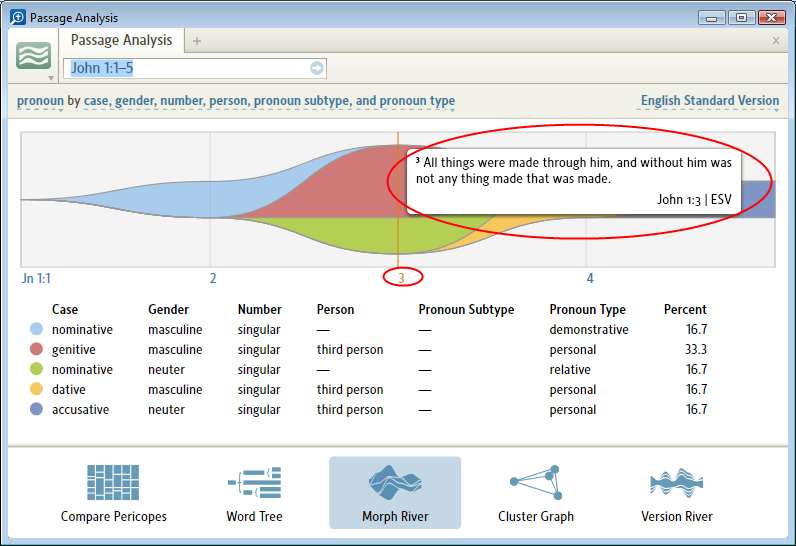Maximize the Passage Analysis window
This screenshot has width=796, height=546.
click(741, 18)
